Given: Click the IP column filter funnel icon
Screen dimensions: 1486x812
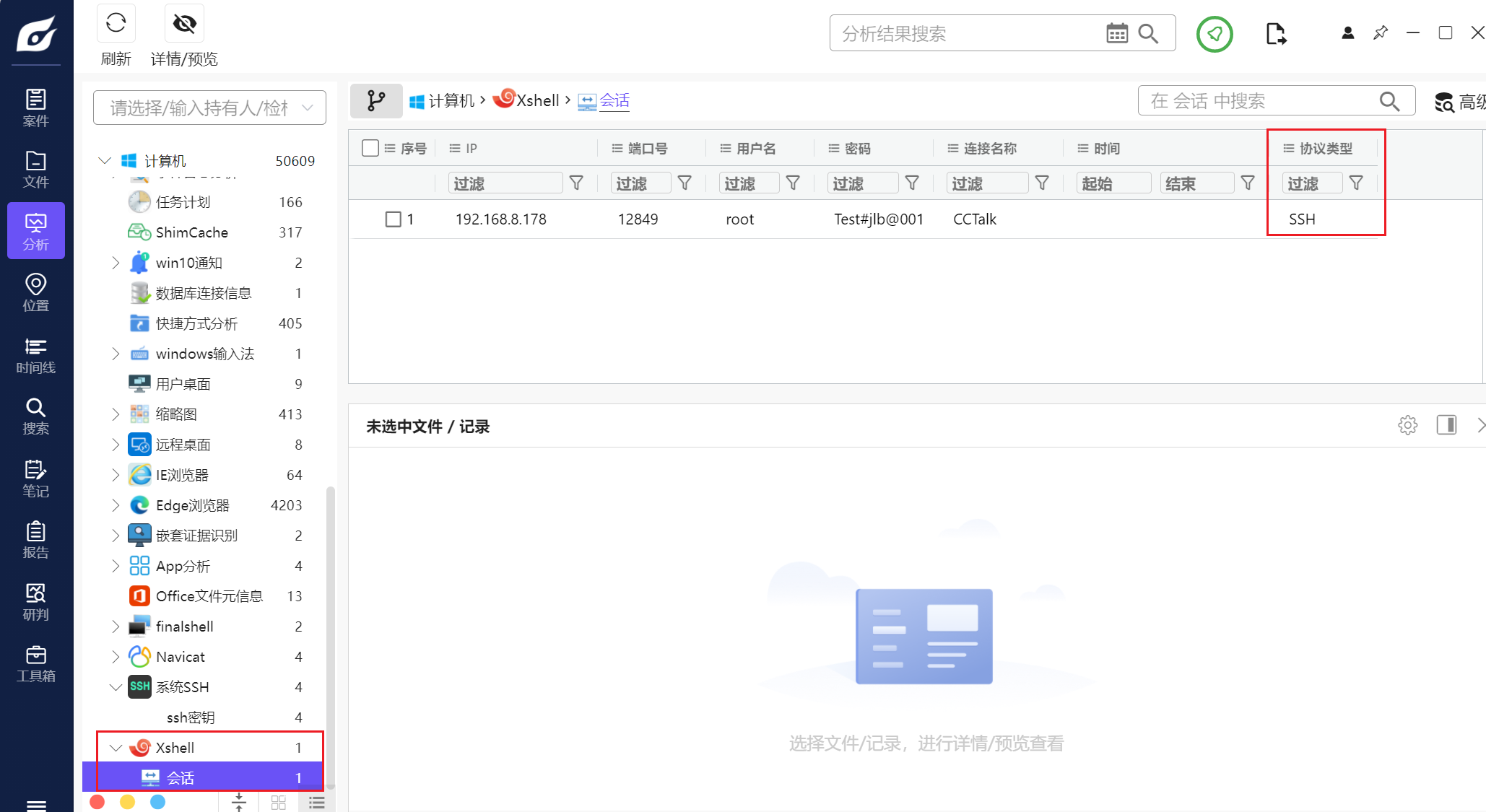Looking at the screenshot, I should click(x=576, y=183).
